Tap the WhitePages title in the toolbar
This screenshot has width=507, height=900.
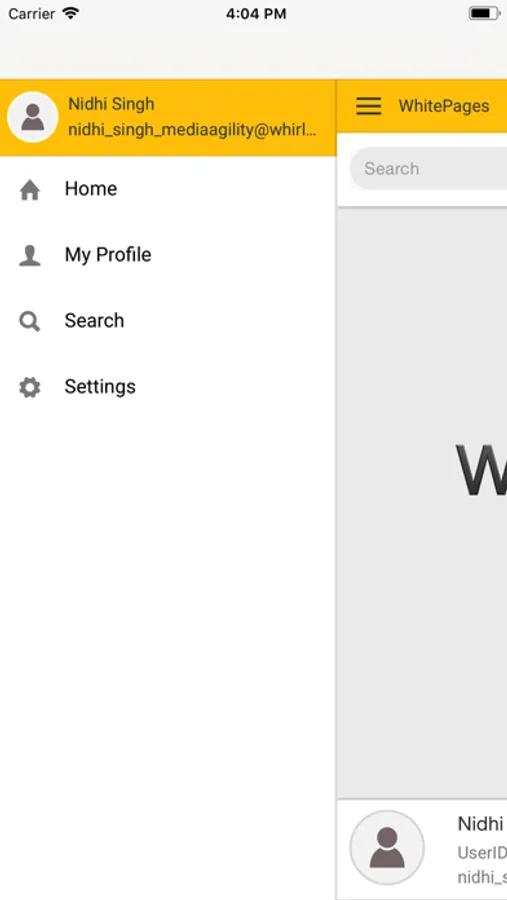[x=444, y=106]
